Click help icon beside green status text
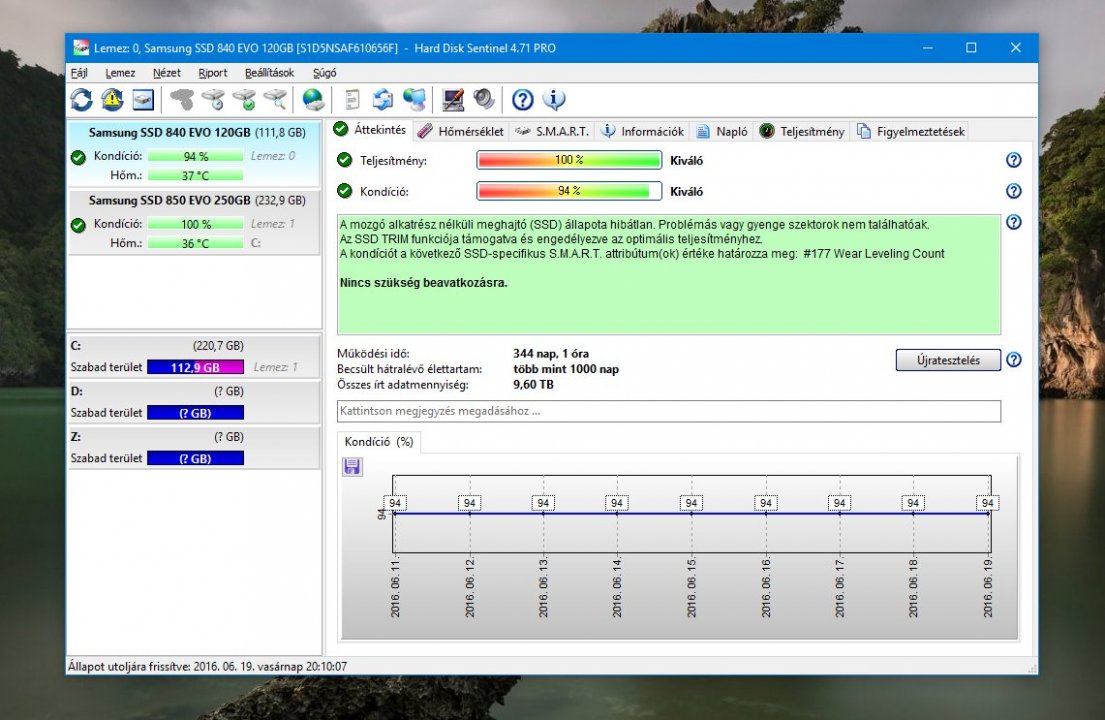Image resolution: width=1105 pixels, height=720 pixels. (1013, 222)
